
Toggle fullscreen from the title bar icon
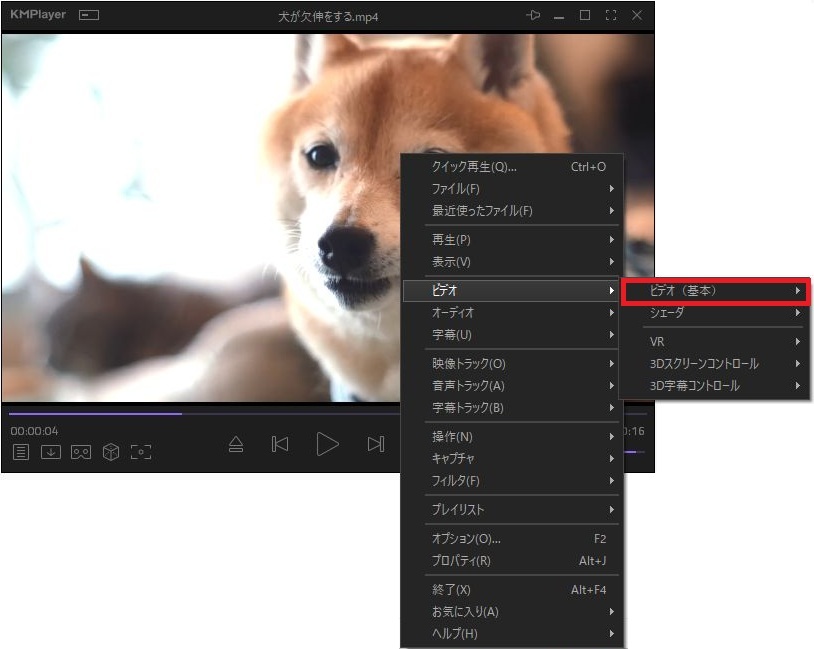(x=611, y=16)
